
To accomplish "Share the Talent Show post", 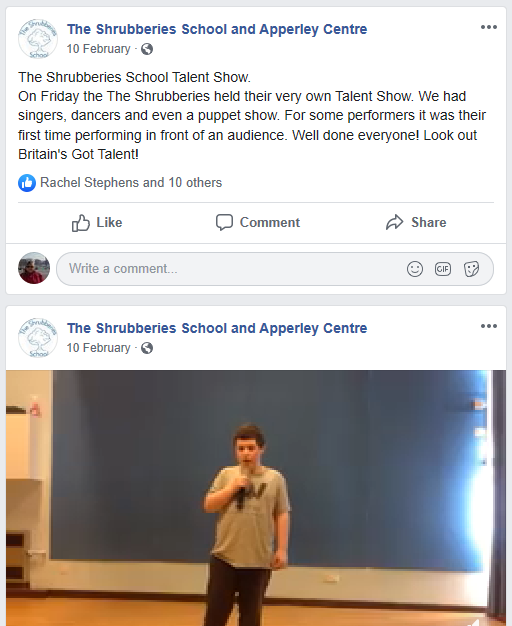I will coord(416,222).
